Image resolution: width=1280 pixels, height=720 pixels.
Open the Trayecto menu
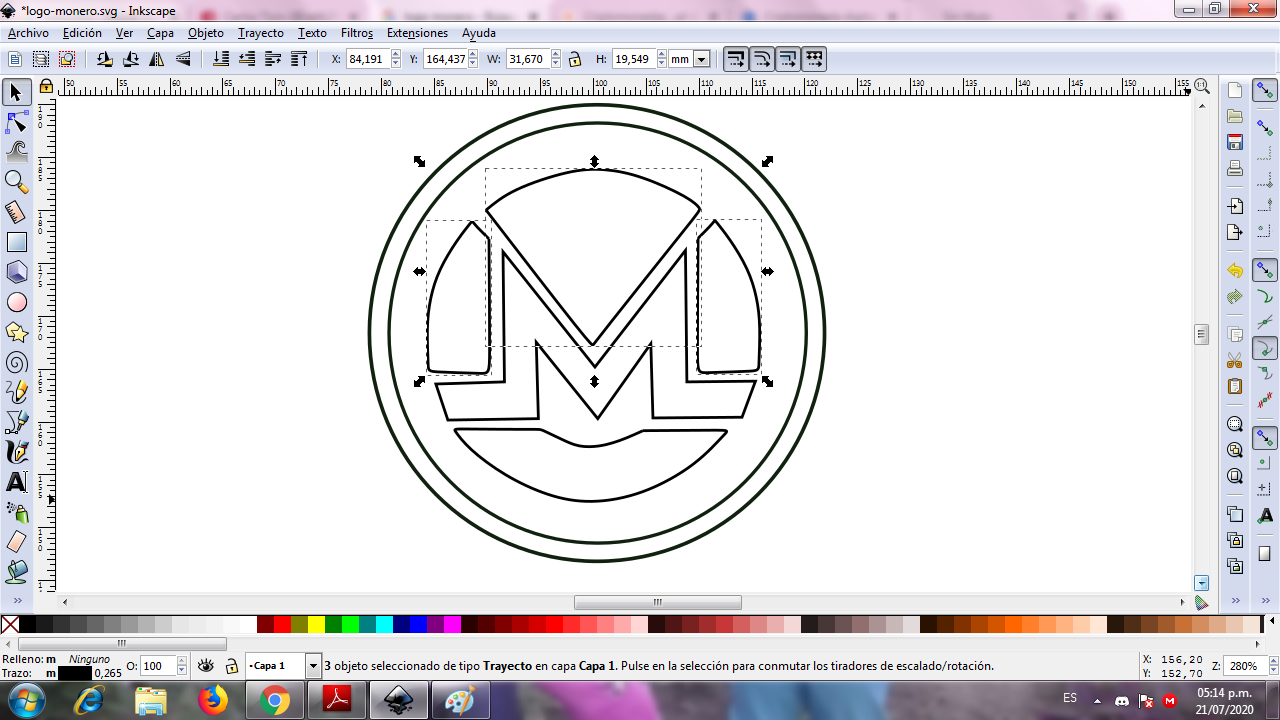pos(261,33)
